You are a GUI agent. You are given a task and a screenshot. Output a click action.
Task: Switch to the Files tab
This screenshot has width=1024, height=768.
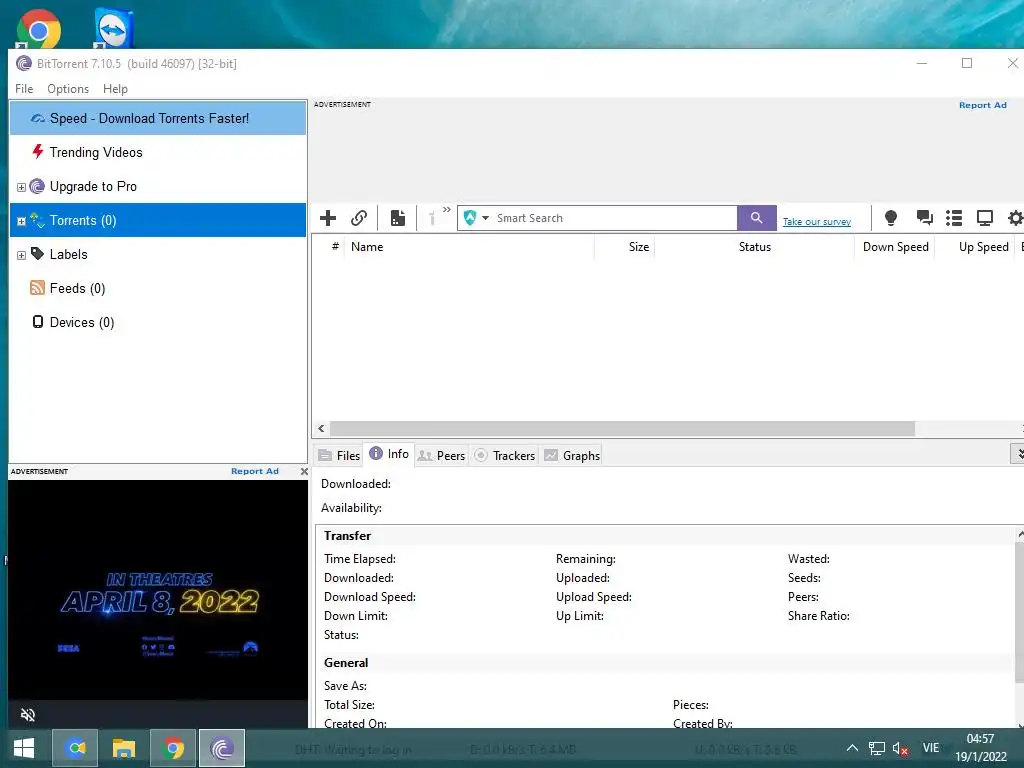click(339, 455)
